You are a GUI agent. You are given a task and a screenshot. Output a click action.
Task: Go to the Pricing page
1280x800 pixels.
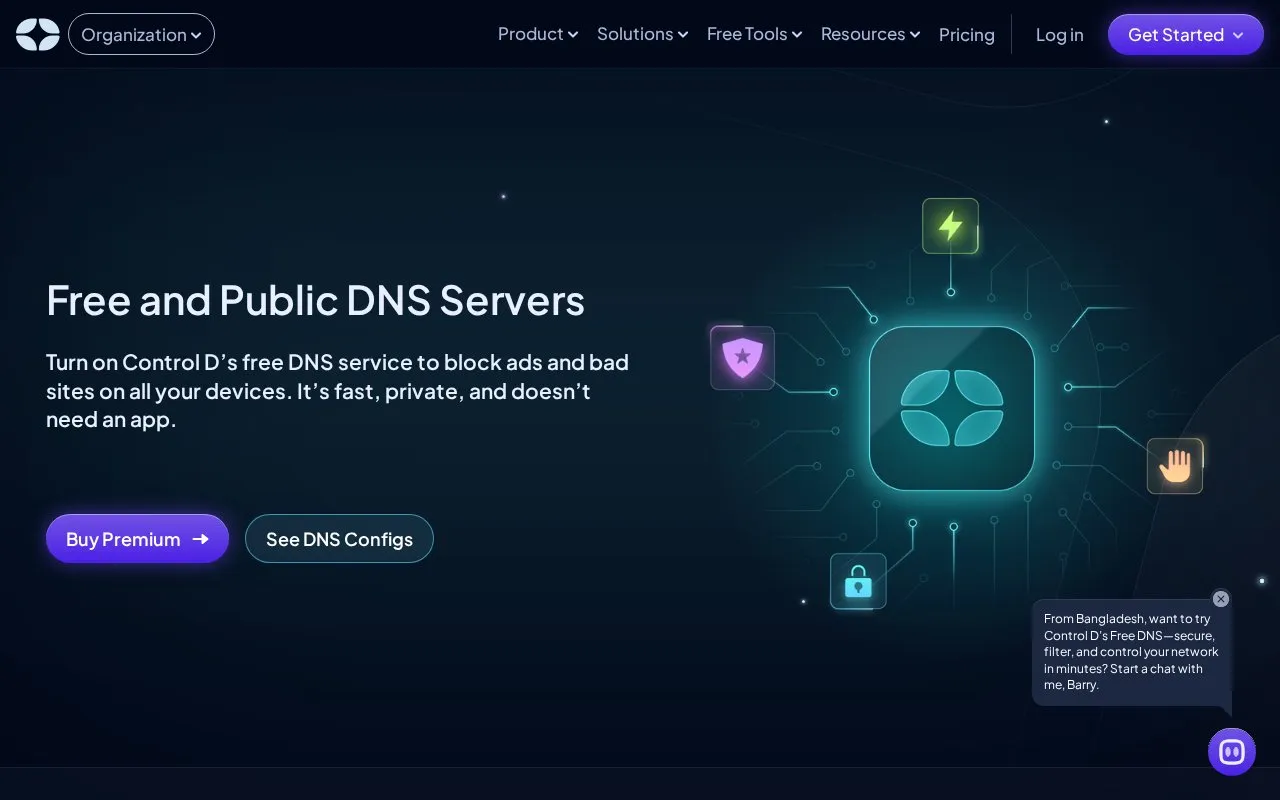point(967,35)
